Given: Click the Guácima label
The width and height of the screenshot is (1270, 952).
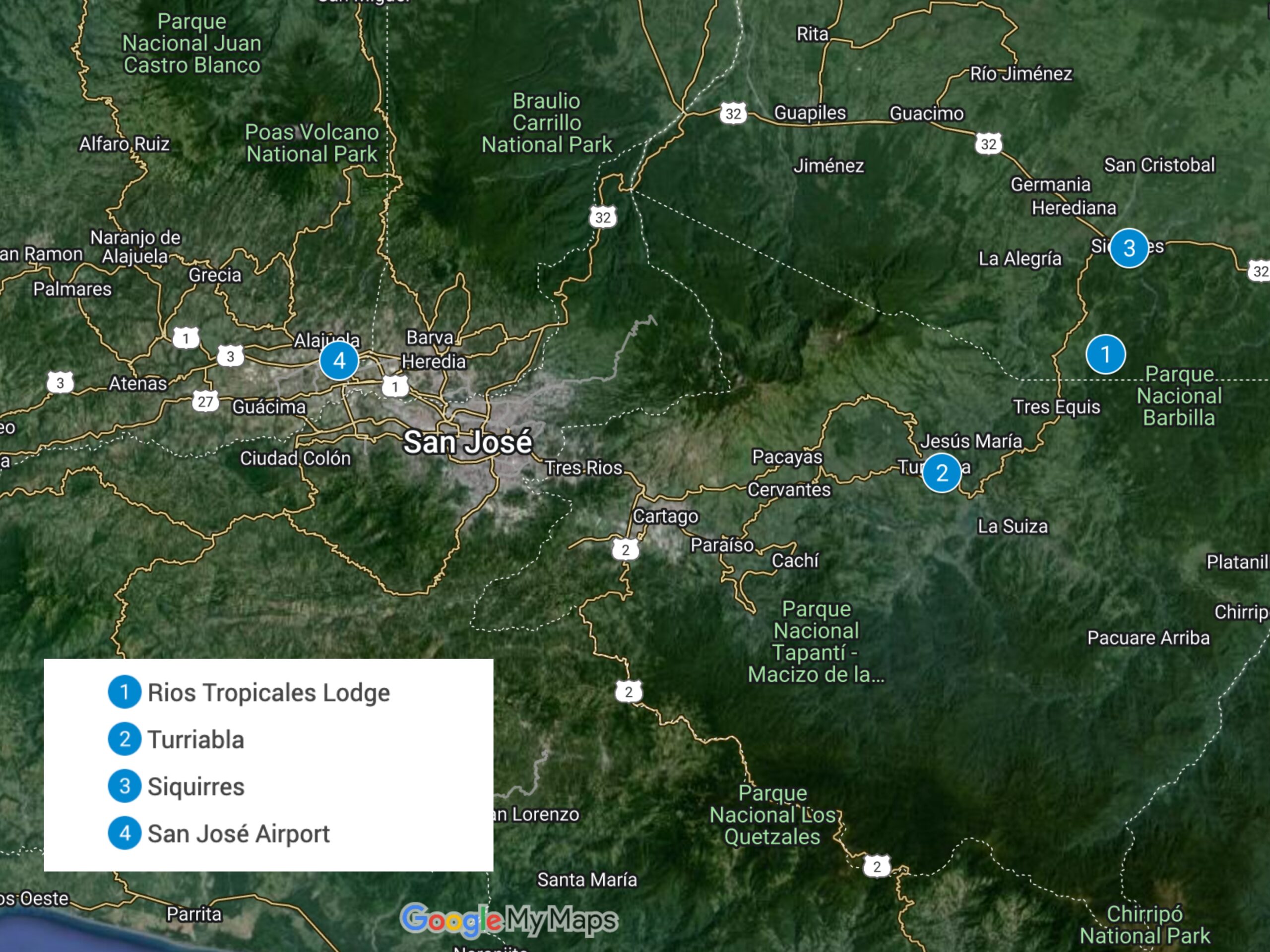Looking at the screenshot, I should click(269, 407).
